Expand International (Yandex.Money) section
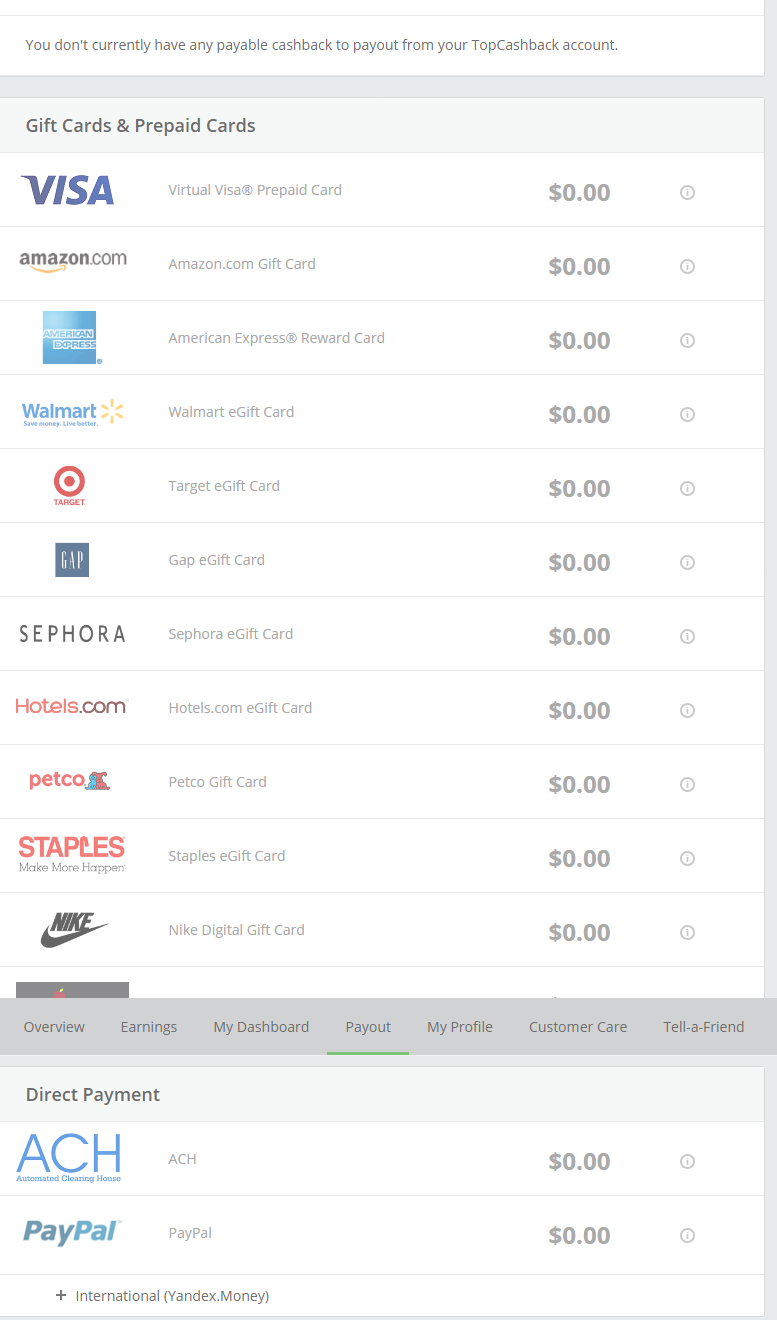This screenshot has width=777, height=1320. 163,1296
